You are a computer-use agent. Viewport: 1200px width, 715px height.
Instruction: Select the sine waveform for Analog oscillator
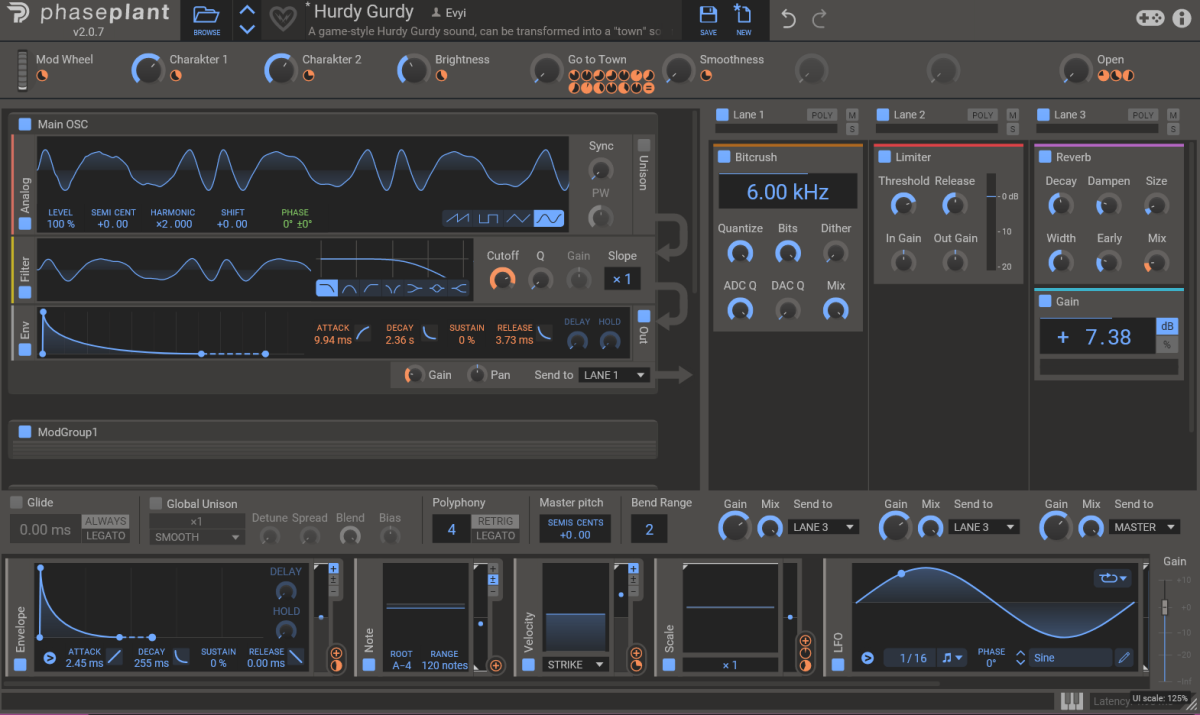coord(549,218)
